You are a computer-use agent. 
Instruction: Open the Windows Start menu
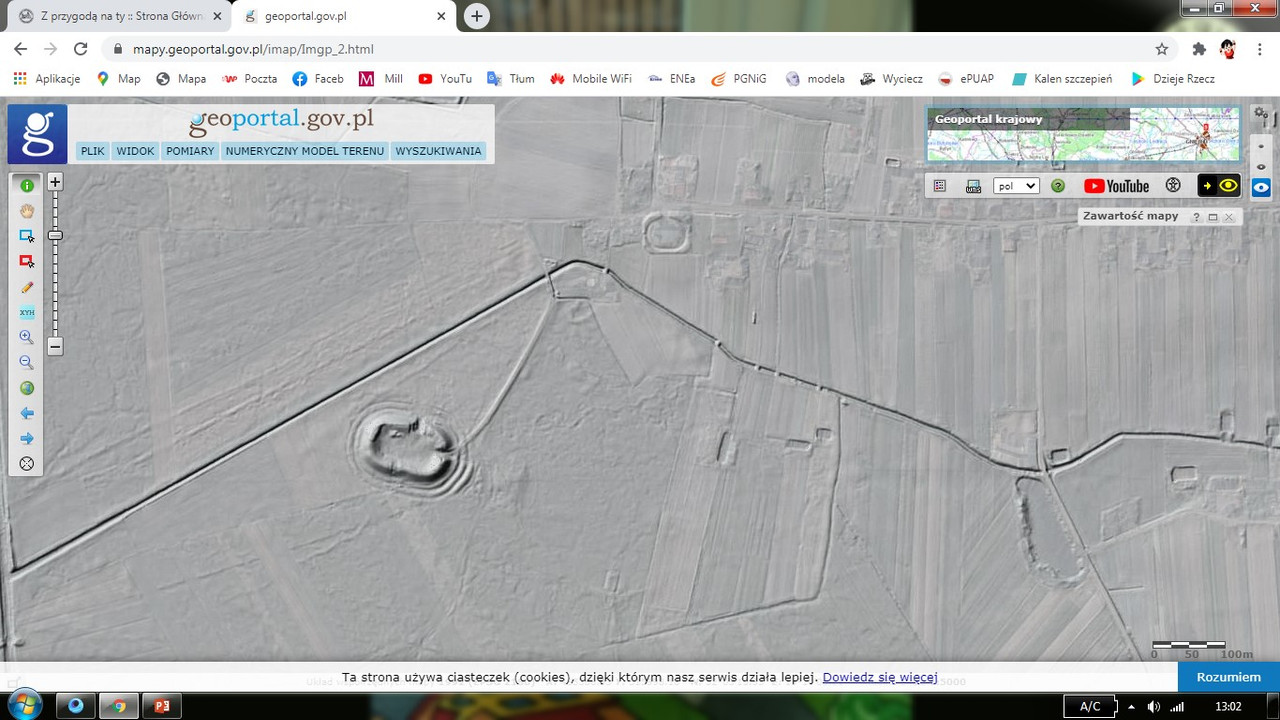(x=23, y=705)
